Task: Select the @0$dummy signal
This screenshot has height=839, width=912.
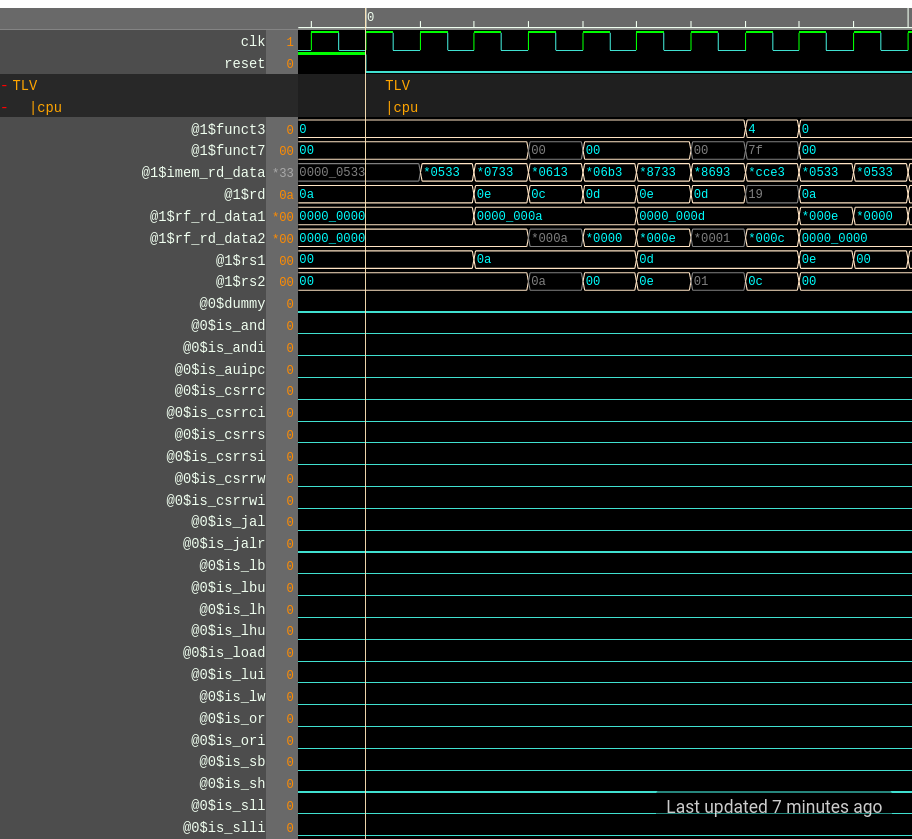Action: pos(232,304)
